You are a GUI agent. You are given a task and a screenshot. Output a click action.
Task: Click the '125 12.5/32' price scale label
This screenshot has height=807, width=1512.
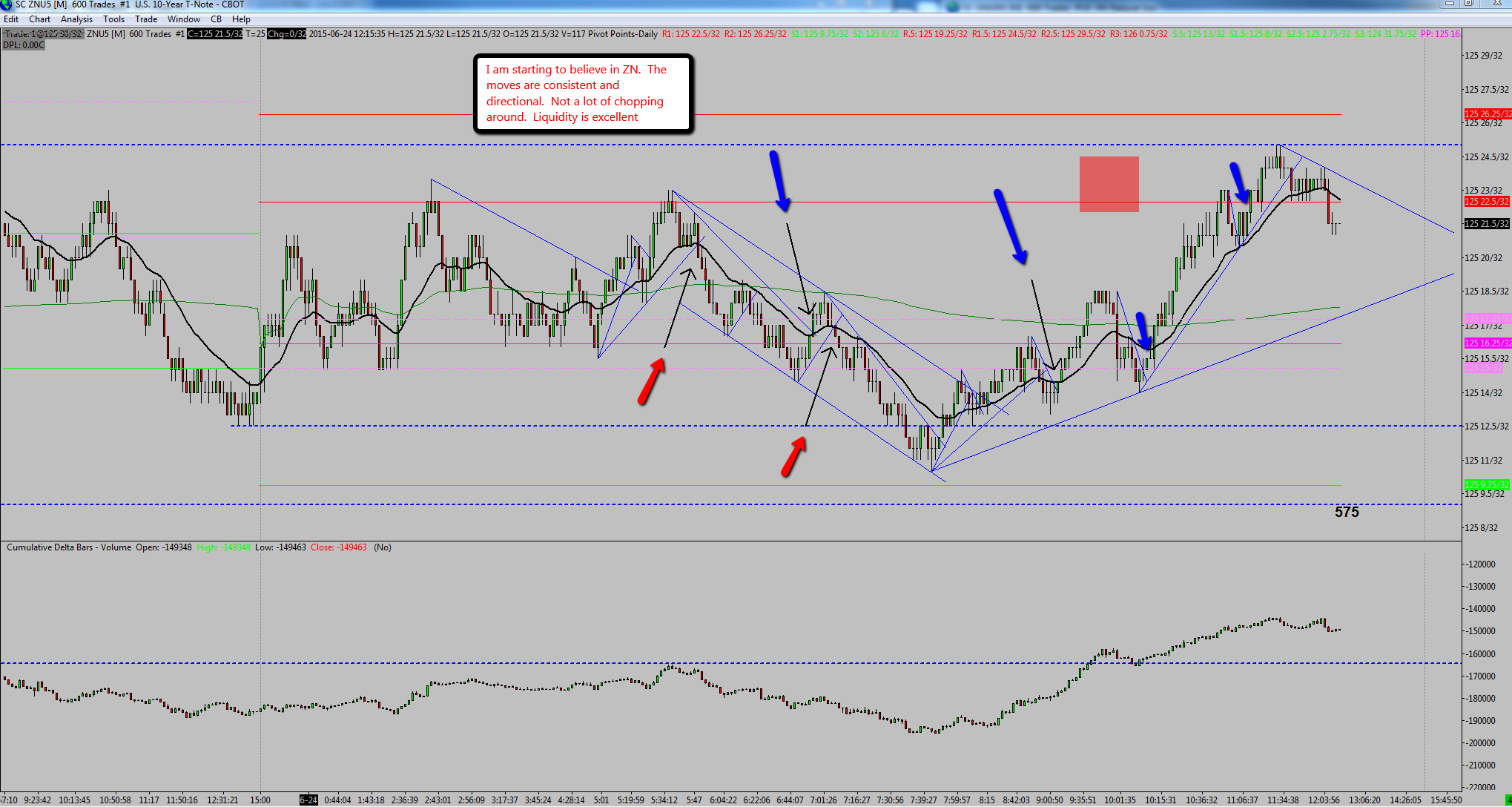1486,426
